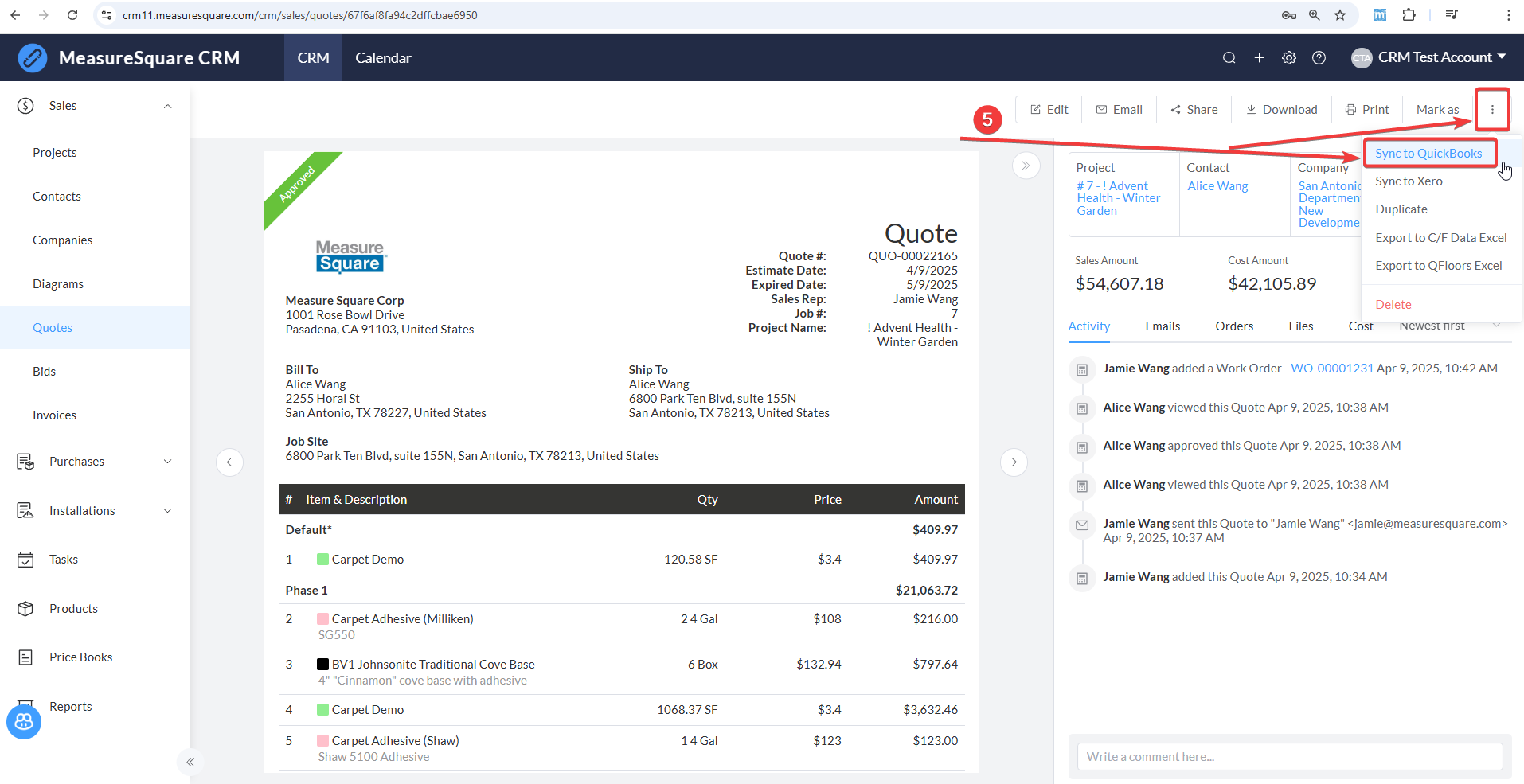
Task: Click the Price Books icon
Action: tap(25, 657)
